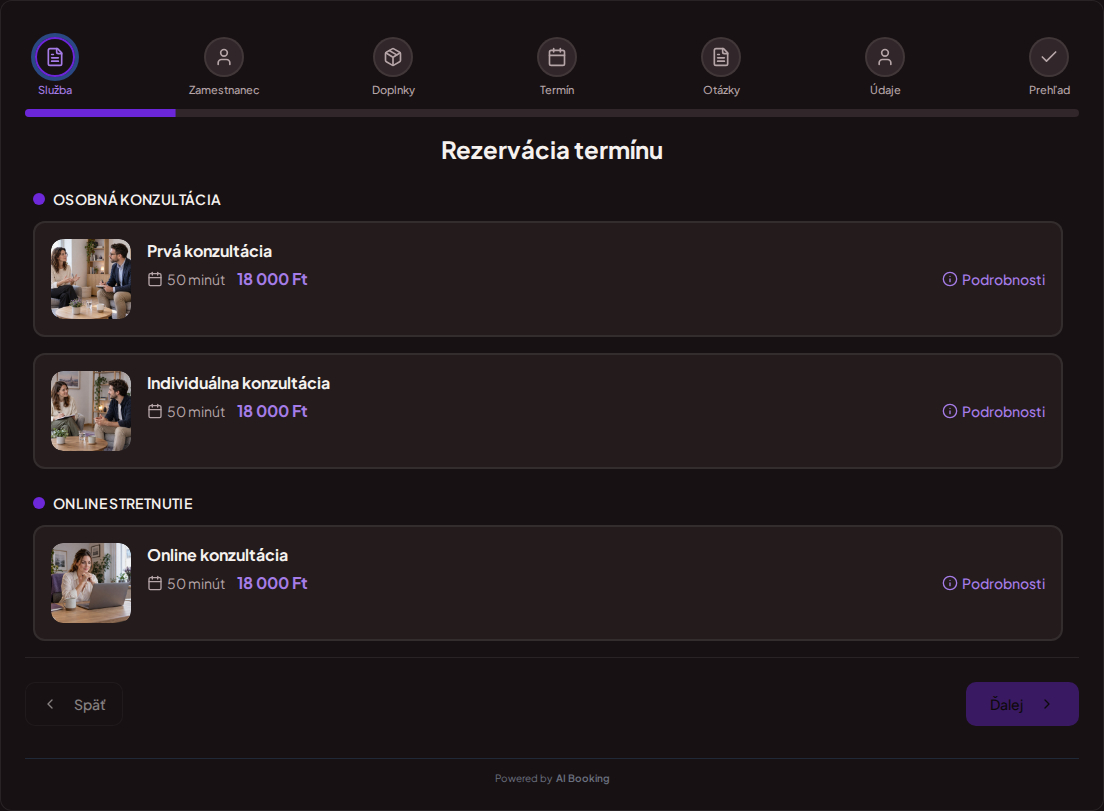Click the Doplnky step label
Screen dimensions: 1104x811
click(393, 90)
